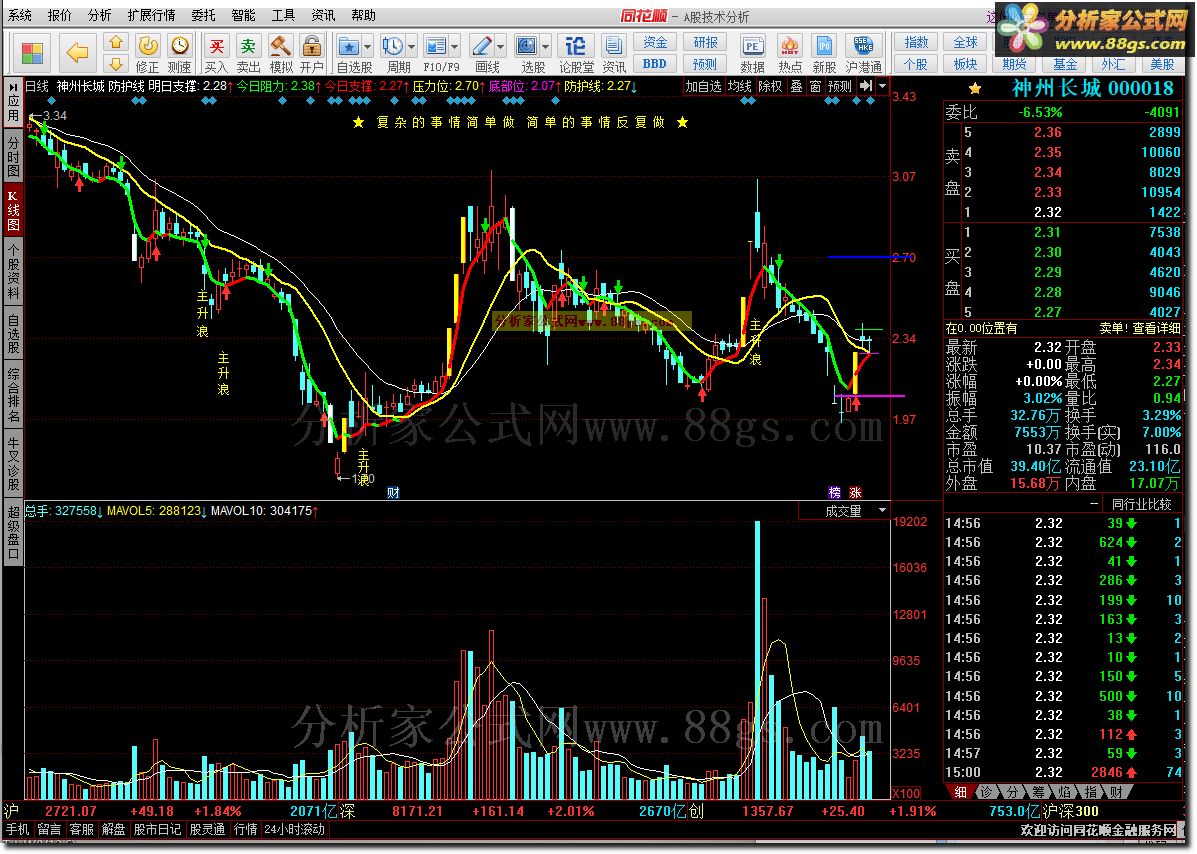Screen dimensions: 1197x854
Task: Toggle 均线 moving average lines
Action: 740,86
